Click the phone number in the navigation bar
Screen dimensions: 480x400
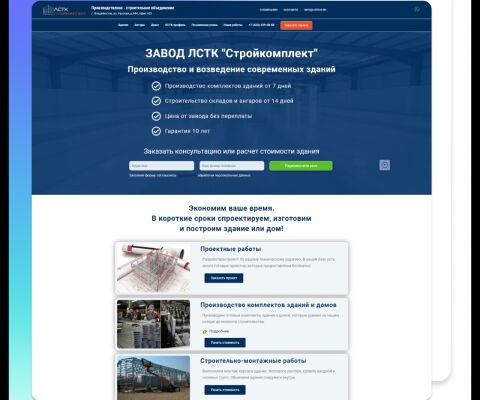pyautogui.click(x=262, y=25)
